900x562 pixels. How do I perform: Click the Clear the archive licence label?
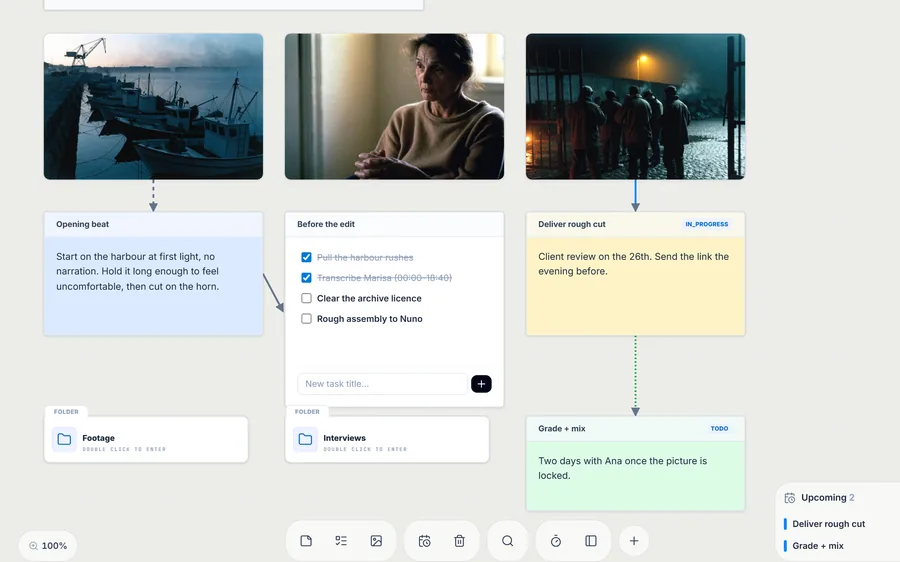click(x=369, y=299)
